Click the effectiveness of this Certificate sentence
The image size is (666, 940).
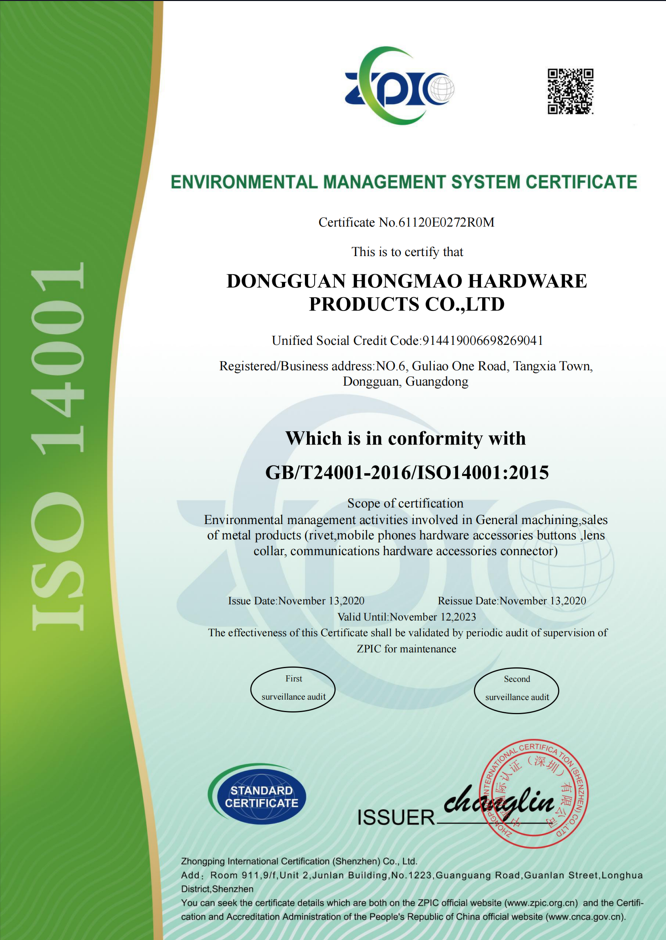[x=408, y=632]
